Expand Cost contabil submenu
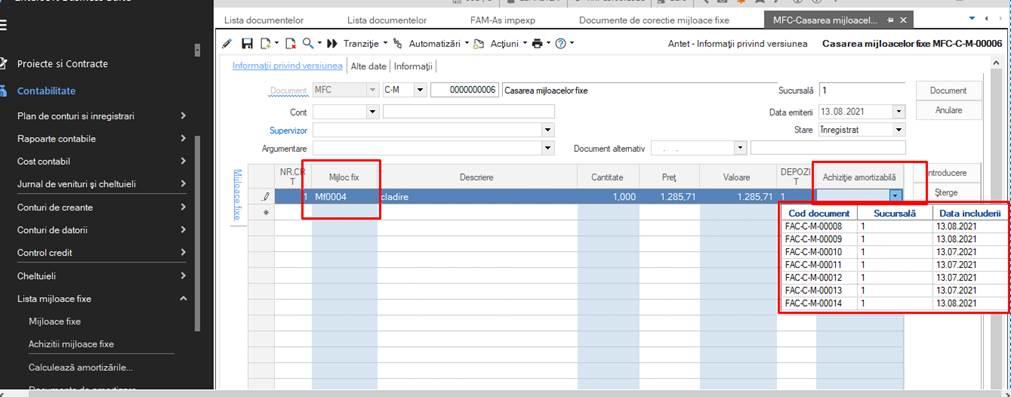1011x397 pixels. (x=183, y=161)
